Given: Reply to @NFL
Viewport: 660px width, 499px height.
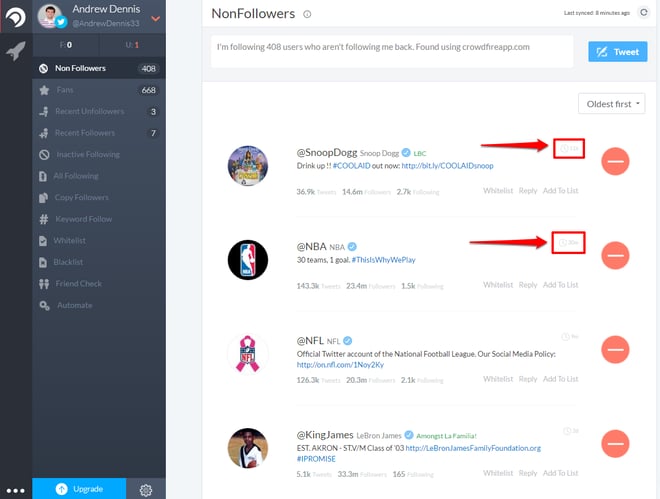Looking at the screenshot, I should (x=528, y=379).
